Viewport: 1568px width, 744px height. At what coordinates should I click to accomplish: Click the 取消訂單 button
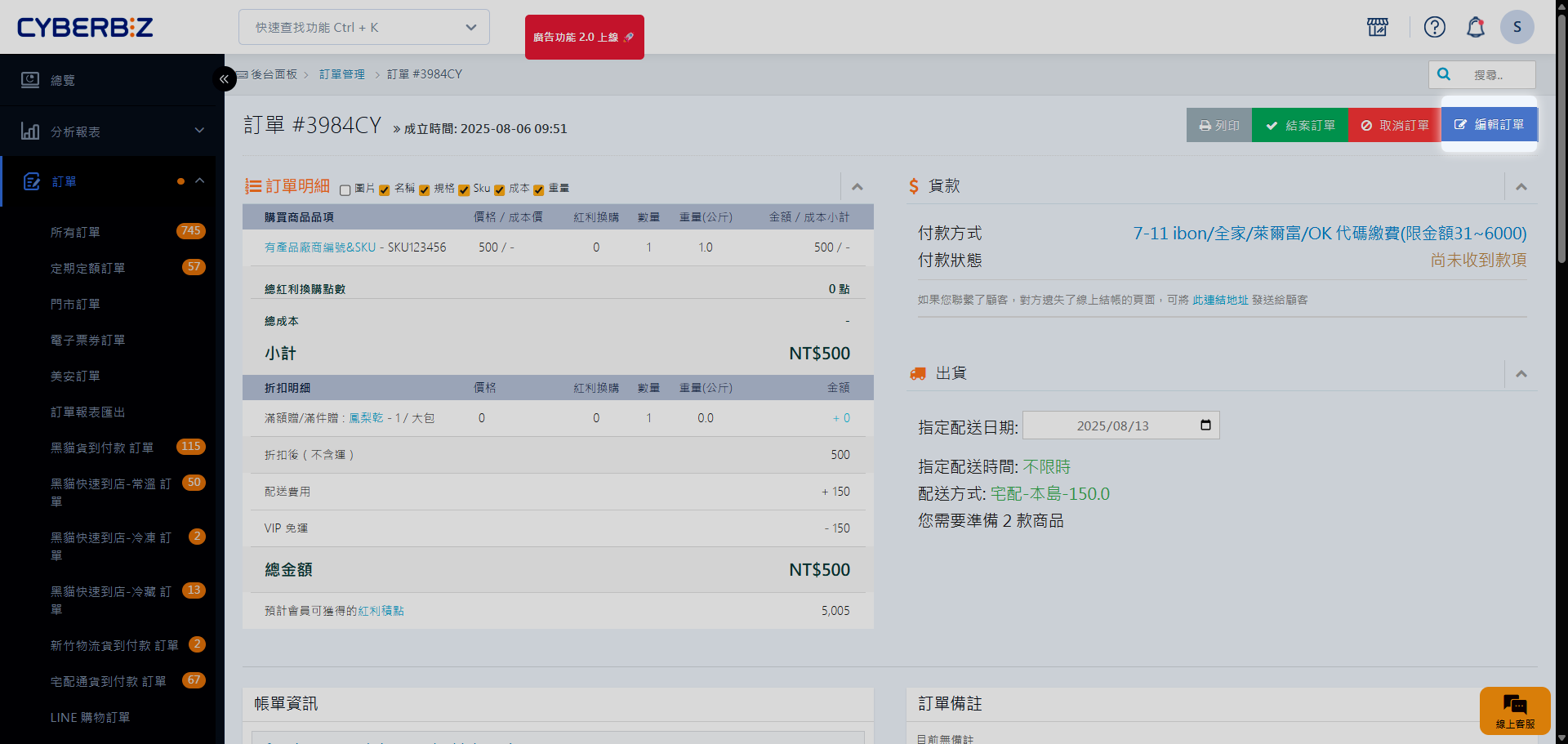pyautogui.click(x=1395, y=125)
